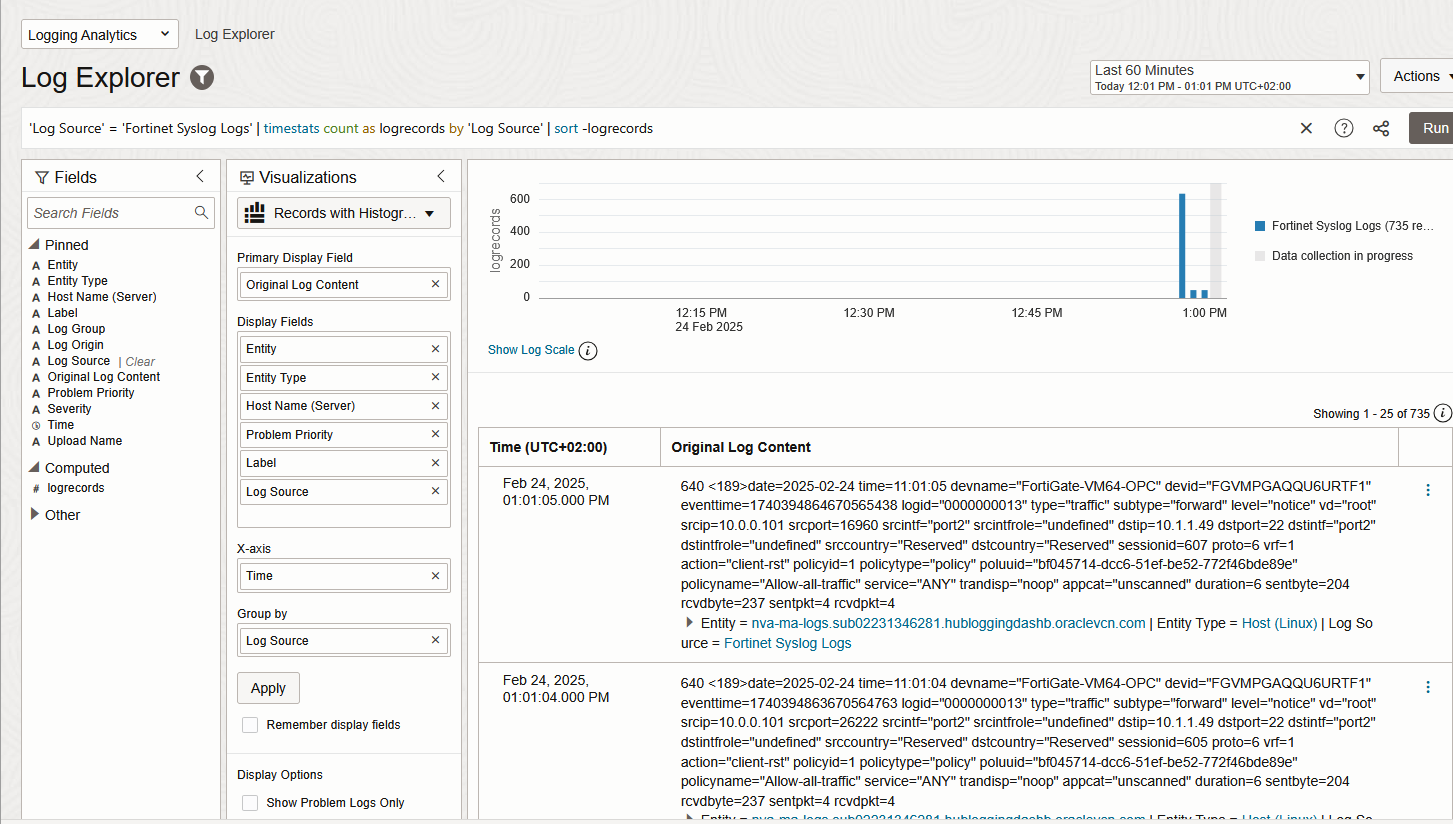Open query help question mark icon
The height and width of the screenshot is (824, 1453).
point(1344,128)
